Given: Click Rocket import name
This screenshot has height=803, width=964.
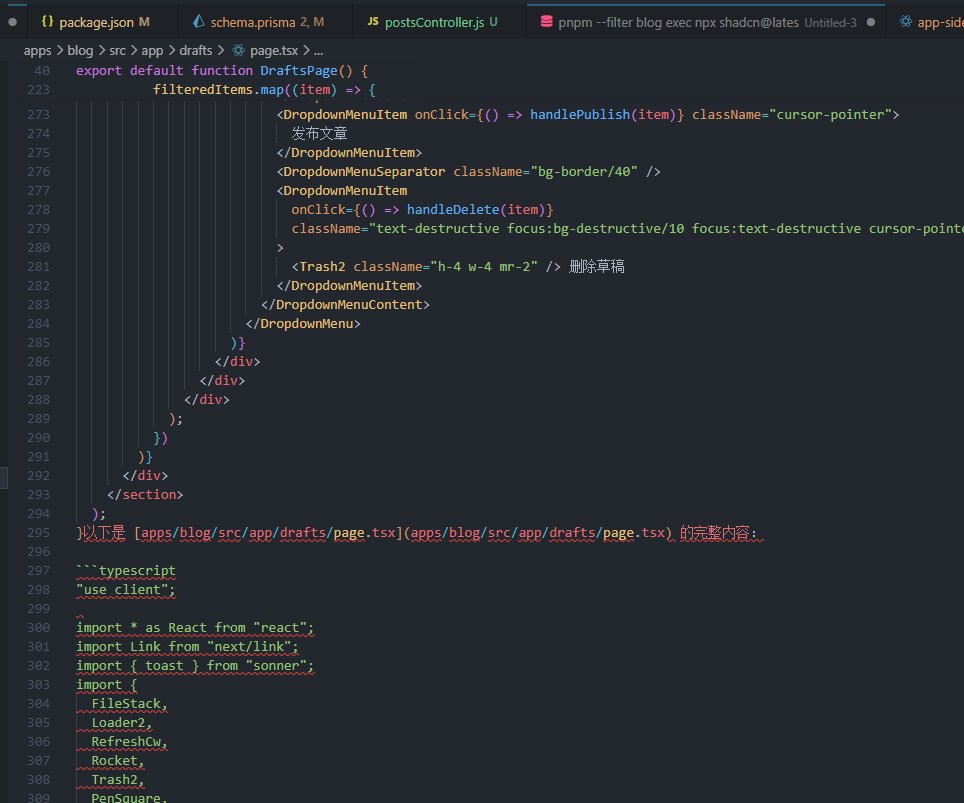Looking at the screenshot, I should 114,761.
